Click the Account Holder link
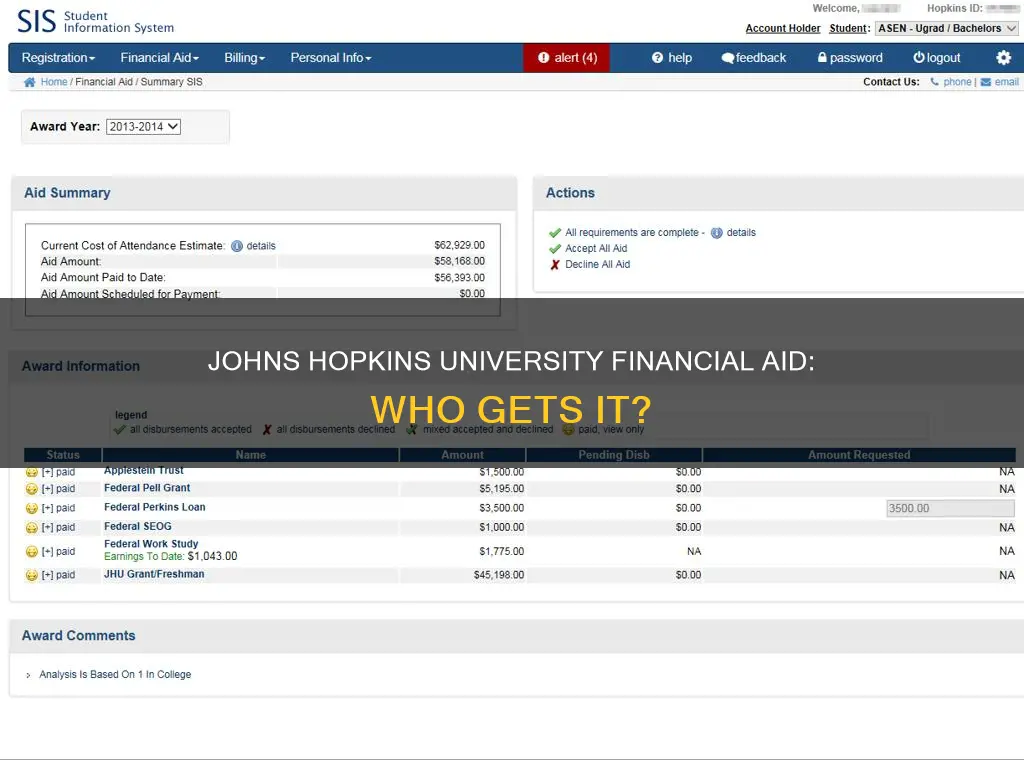Viewport: 1024px width, 760px height. [x=782, y=28]
